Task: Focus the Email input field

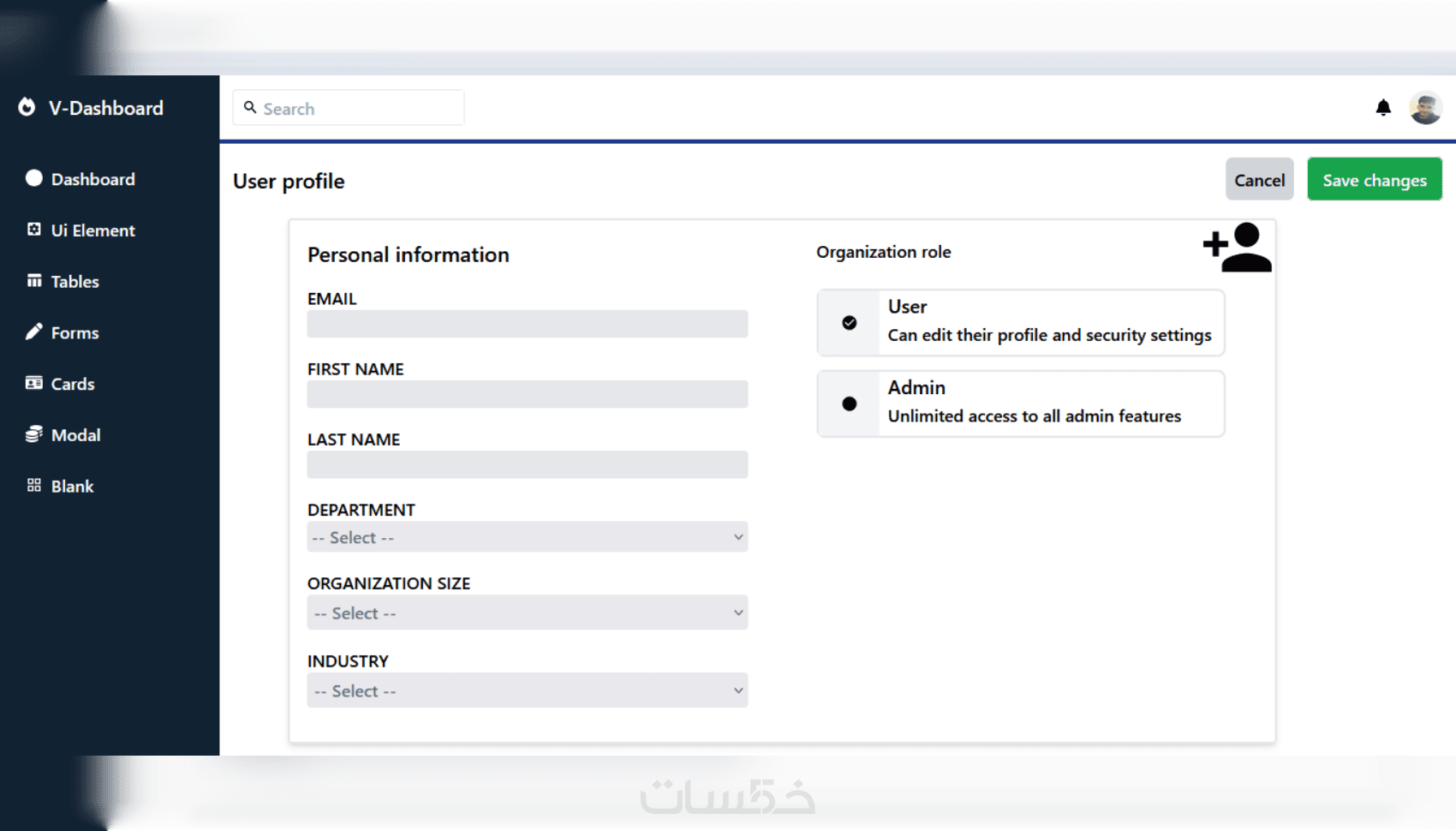Action: point(527,324)
